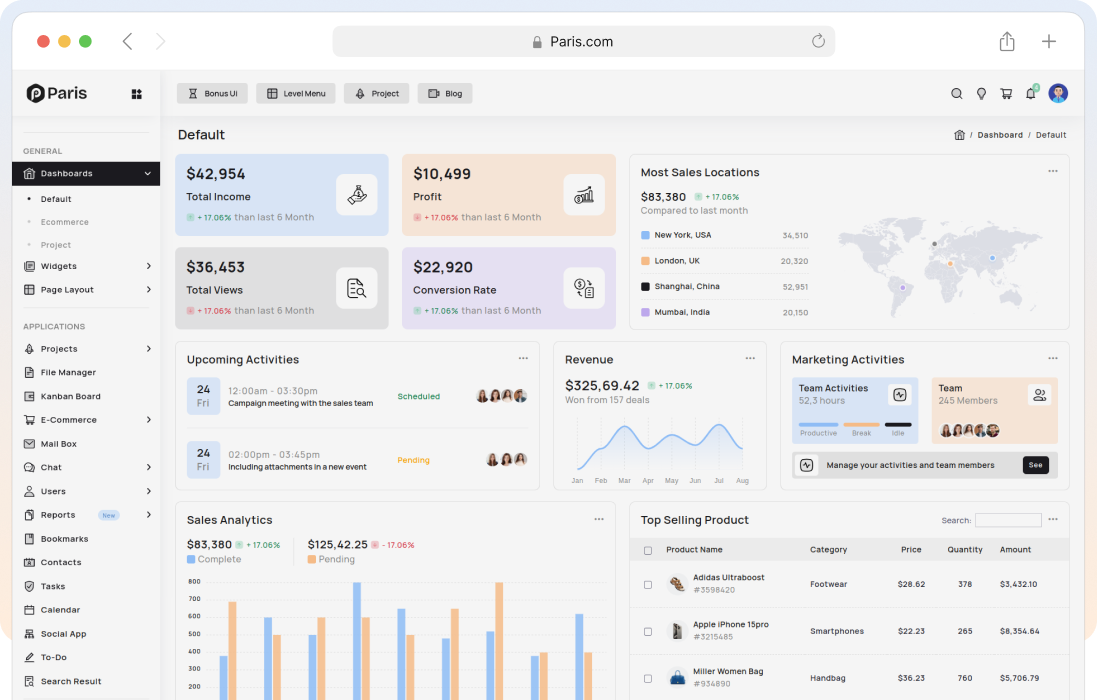The height and width of the screenshot is (700, 1097).
Task: Open the Level Menu tab
Action: click(295, 94)
